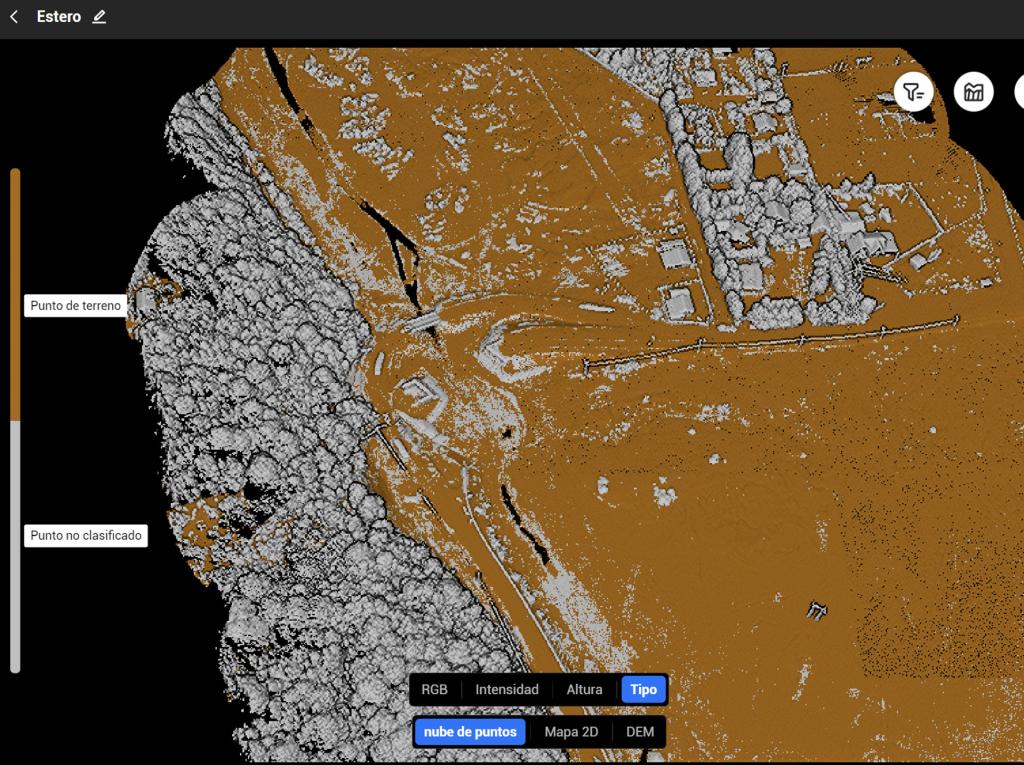
Task: Switch point coloring to RGB
Action: pos(434,689)
